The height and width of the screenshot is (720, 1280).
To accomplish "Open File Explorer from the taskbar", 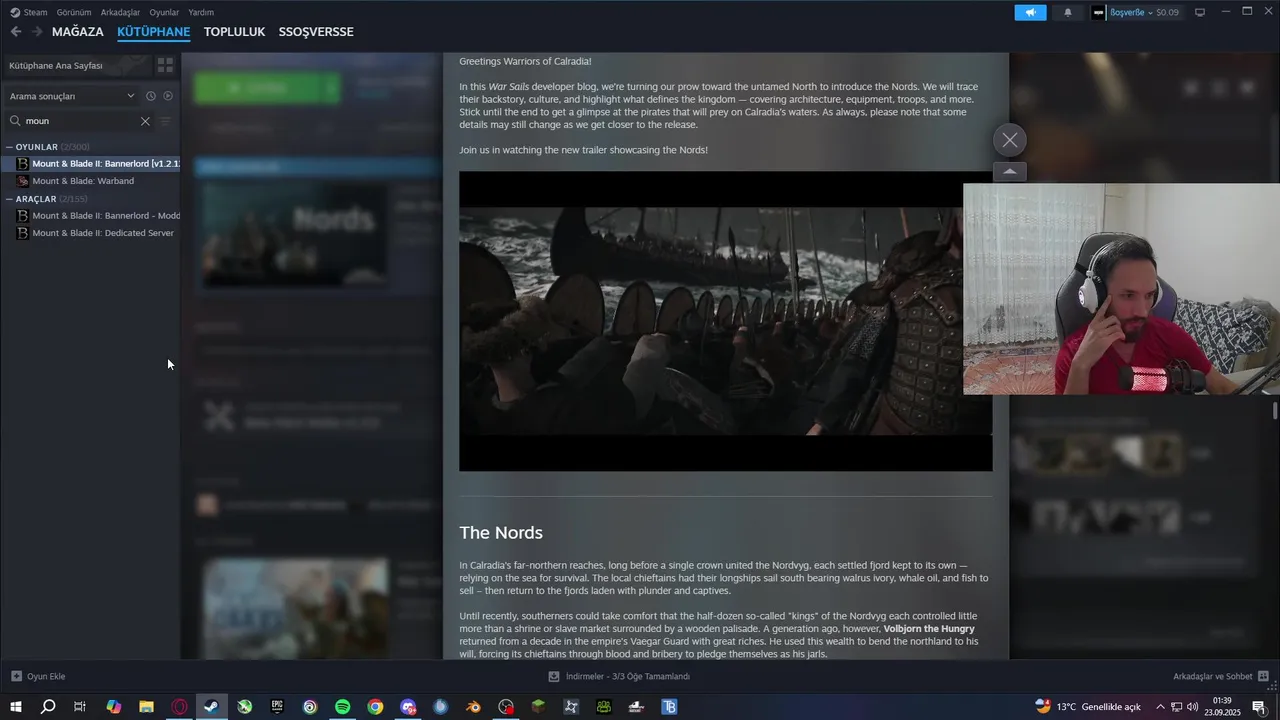I will 146,707.
